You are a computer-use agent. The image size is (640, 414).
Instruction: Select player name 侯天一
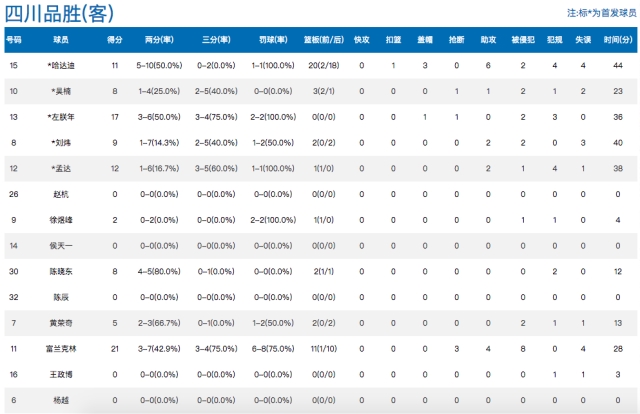point(61,246)
